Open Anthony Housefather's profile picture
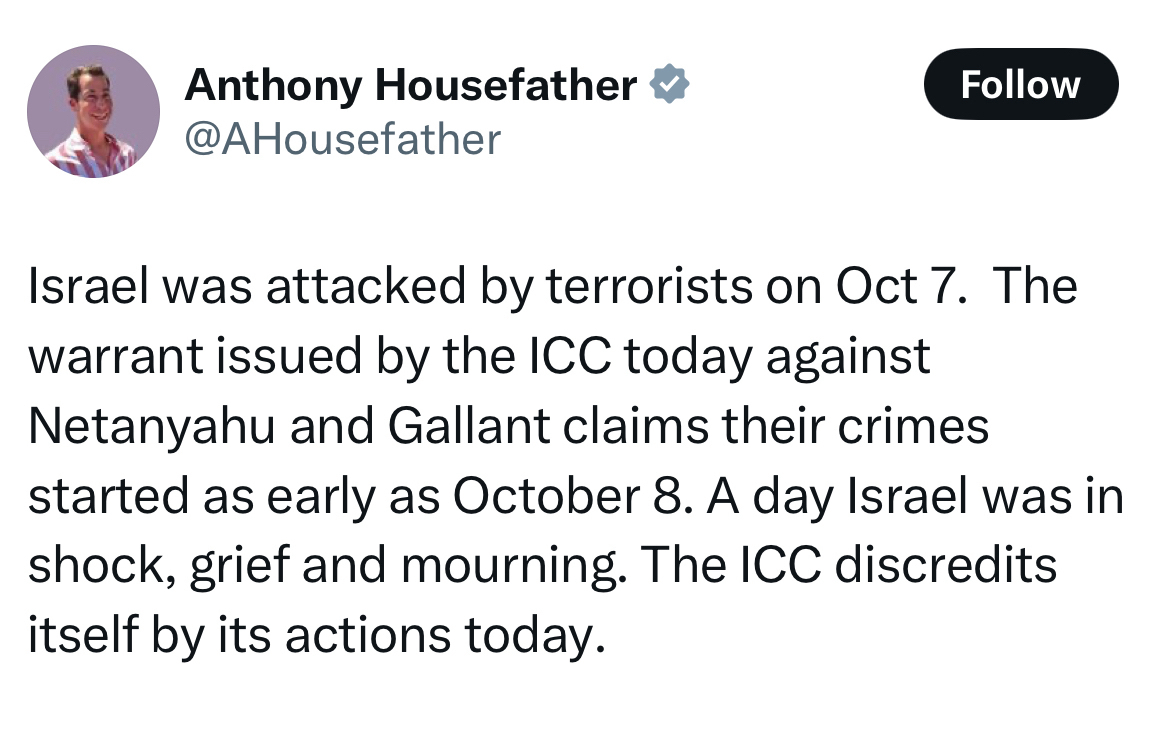Screen dimensions: 1170x744 [93, 111]
